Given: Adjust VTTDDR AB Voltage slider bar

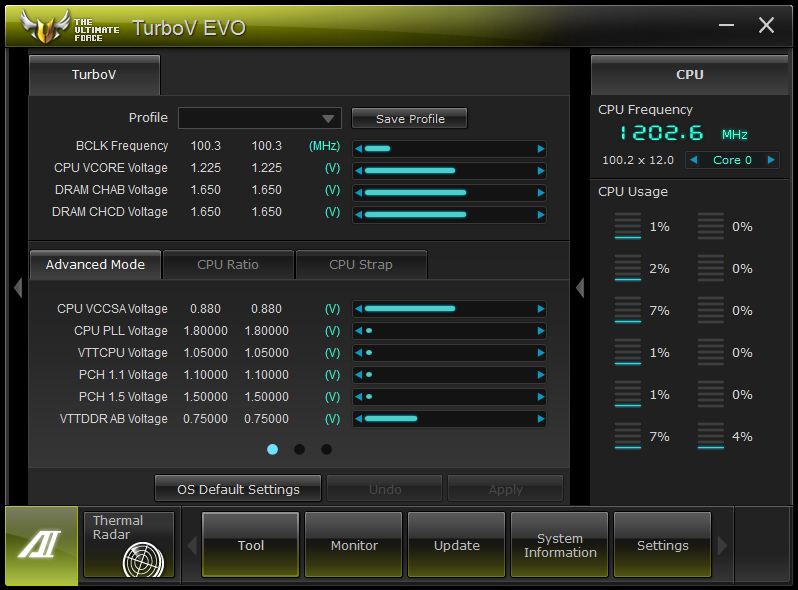Looking at the screenshot, I should (449, 418).
